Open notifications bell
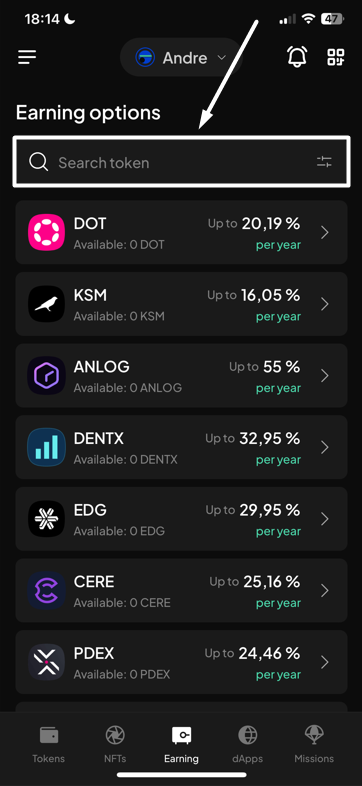The image size is (362, 786). click(x=297, y=57)
